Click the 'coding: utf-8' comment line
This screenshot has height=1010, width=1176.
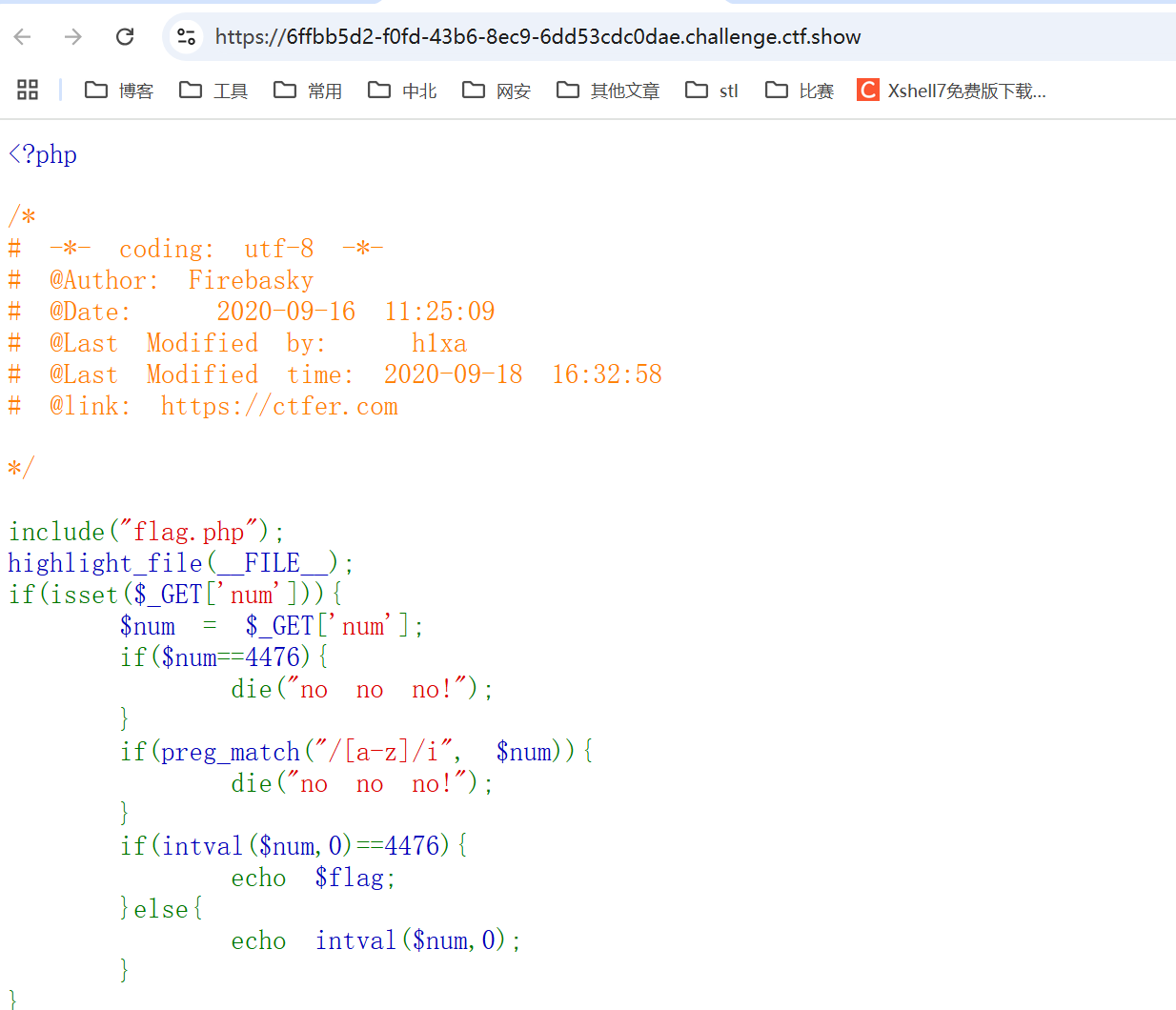tap(195, 249)
